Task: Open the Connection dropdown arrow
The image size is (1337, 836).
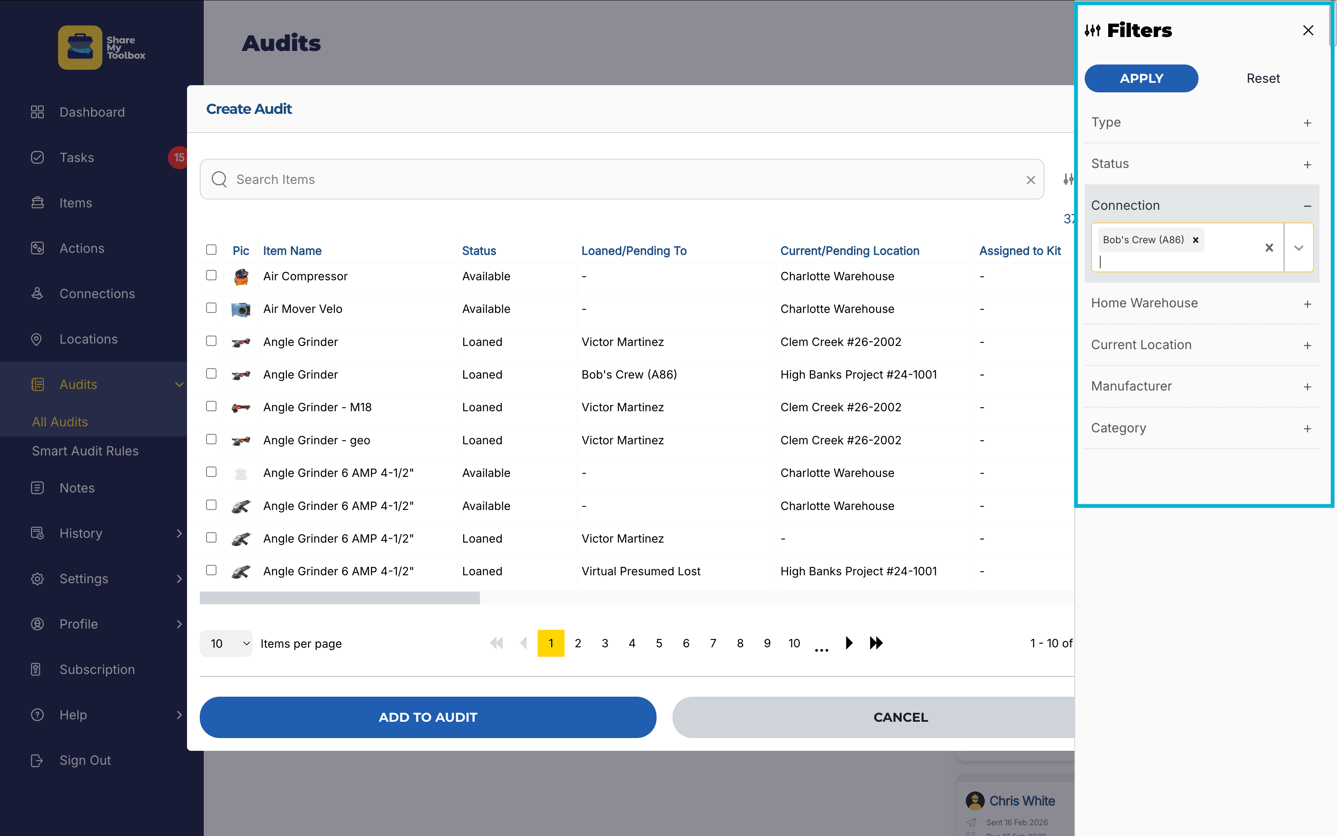Action: coord(1298,248)
